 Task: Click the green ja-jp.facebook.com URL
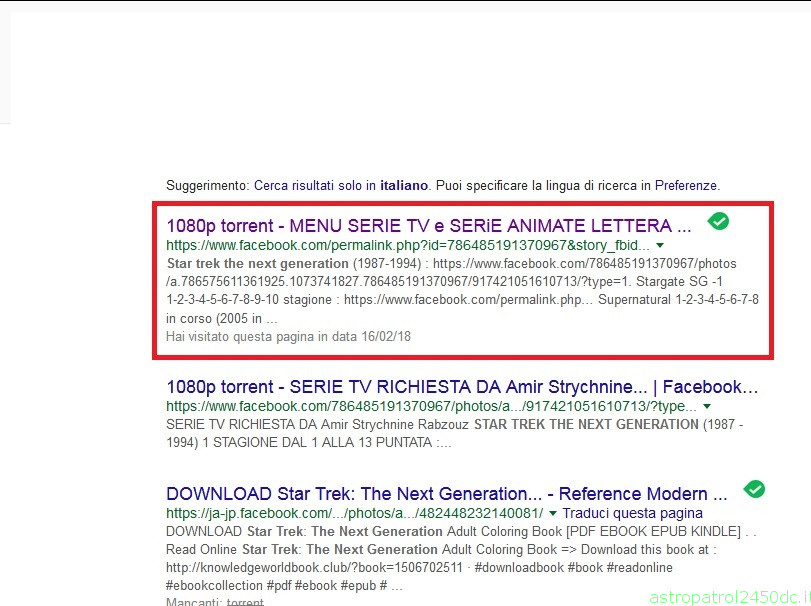tap(354, 513)
